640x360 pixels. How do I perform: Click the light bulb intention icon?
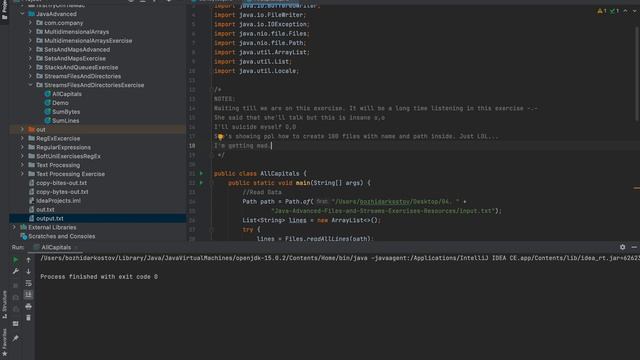[x=220, y=137]
